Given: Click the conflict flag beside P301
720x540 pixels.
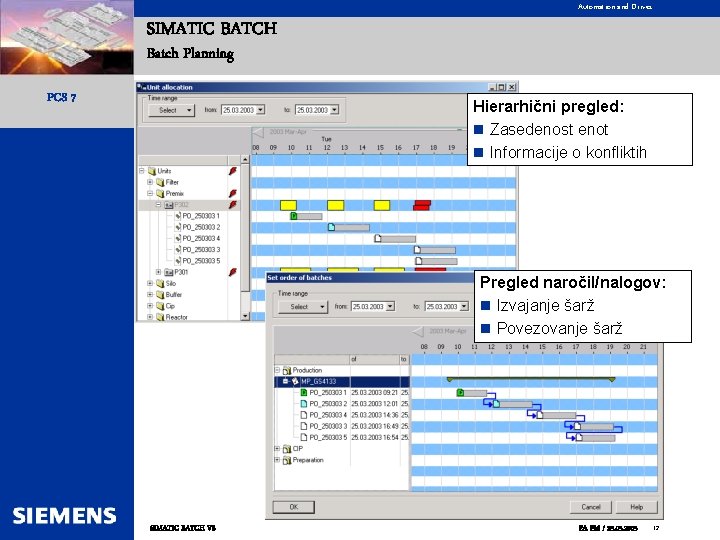Looking at the screenshot, I should click(x=233, y=272).
